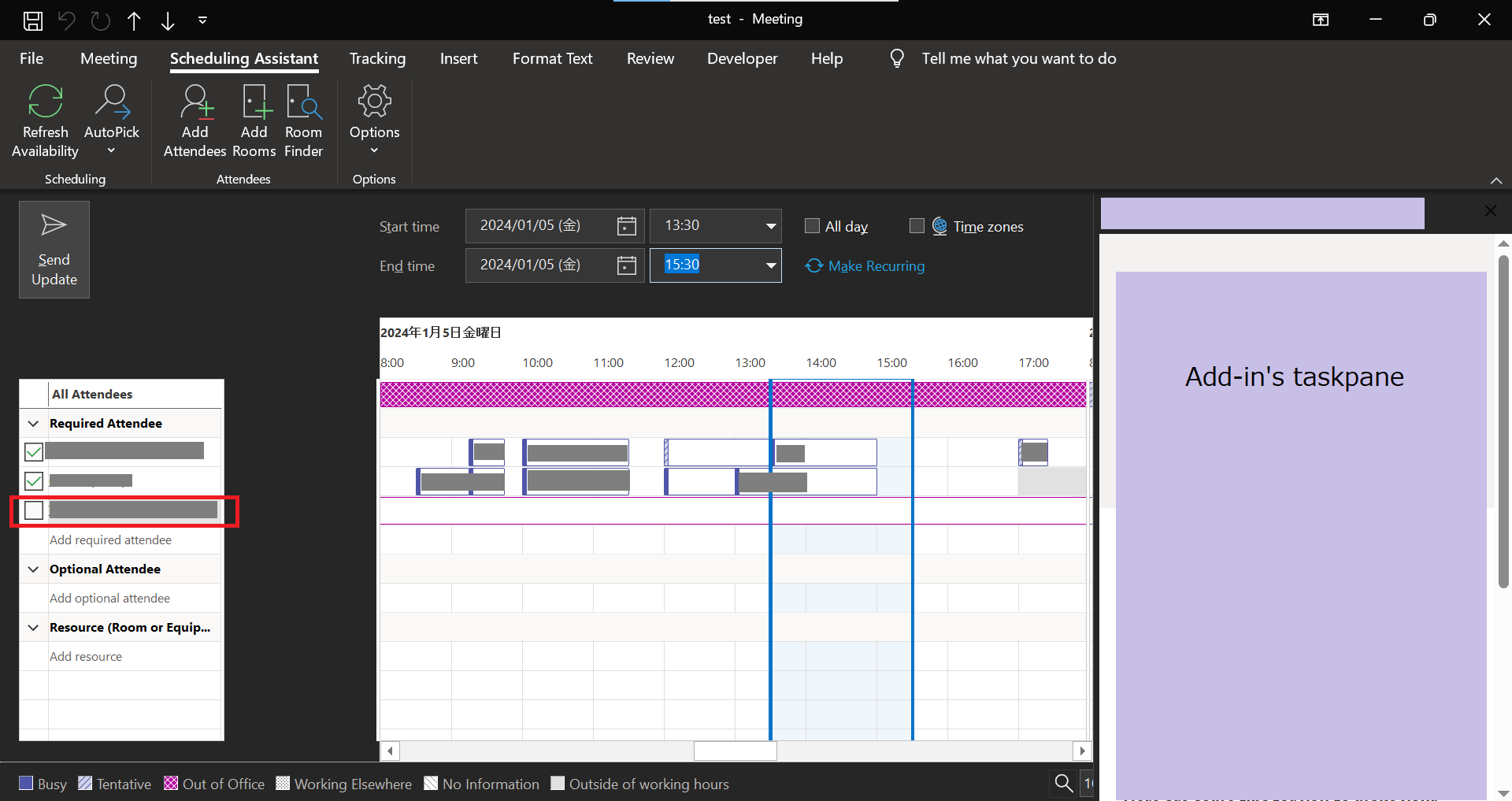Enable the Time zones checkbox

[917, 225]
